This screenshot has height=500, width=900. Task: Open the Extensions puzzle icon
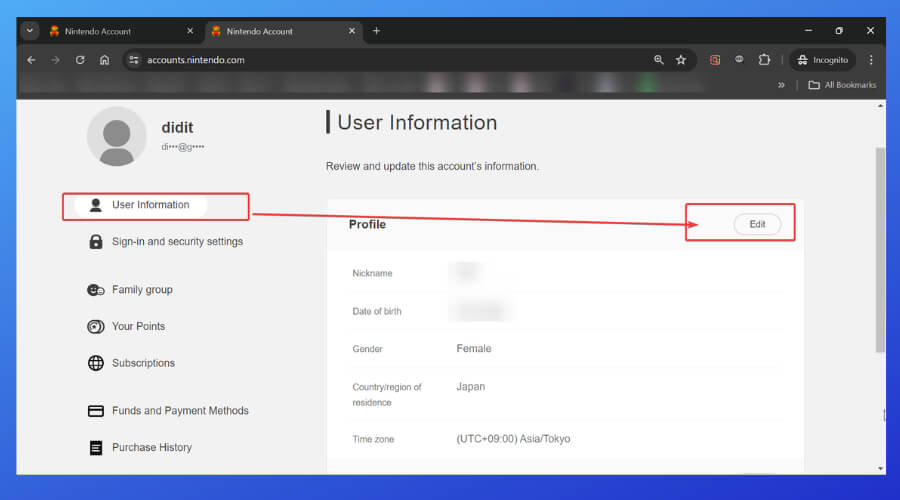point(765,60)
